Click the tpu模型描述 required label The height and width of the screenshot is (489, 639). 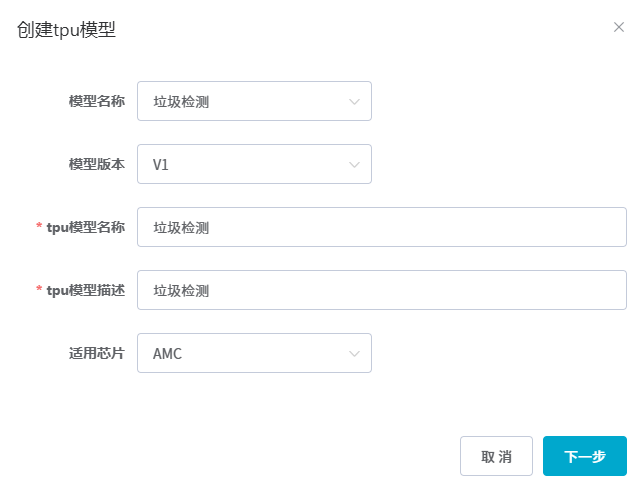coord(85,290)
